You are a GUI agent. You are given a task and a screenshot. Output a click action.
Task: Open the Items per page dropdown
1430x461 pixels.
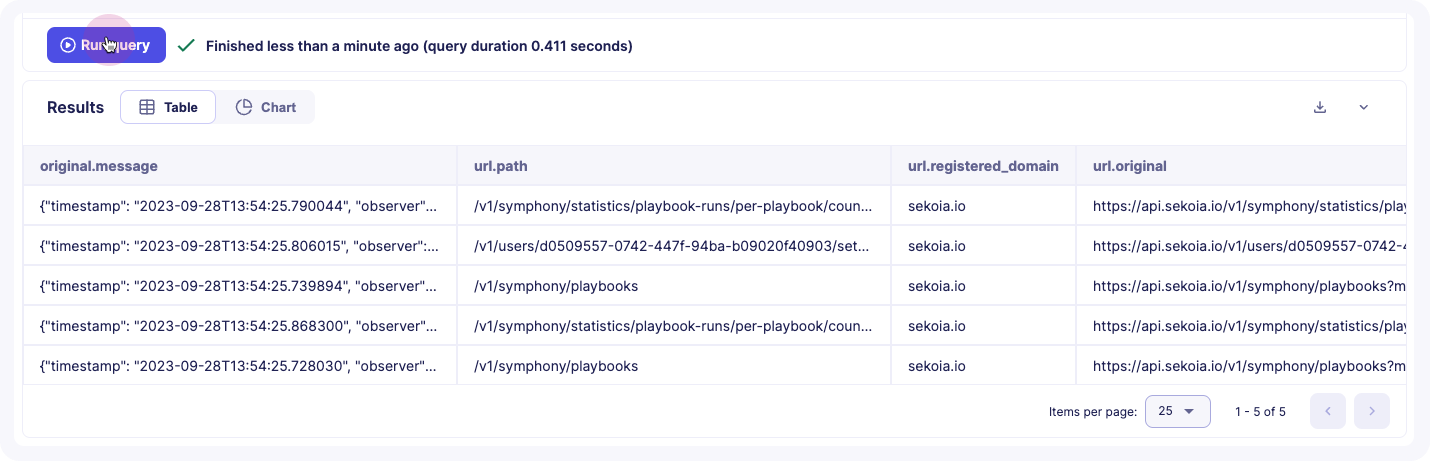pos(1177,411)
